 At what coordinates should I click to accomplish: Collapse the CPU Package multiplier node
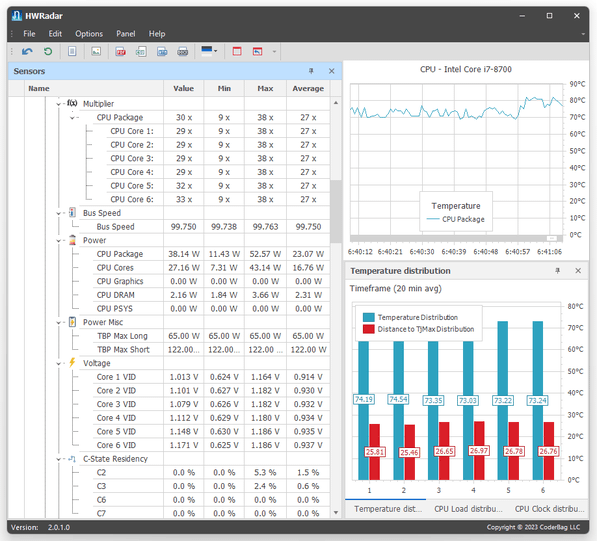coord(72,118)
